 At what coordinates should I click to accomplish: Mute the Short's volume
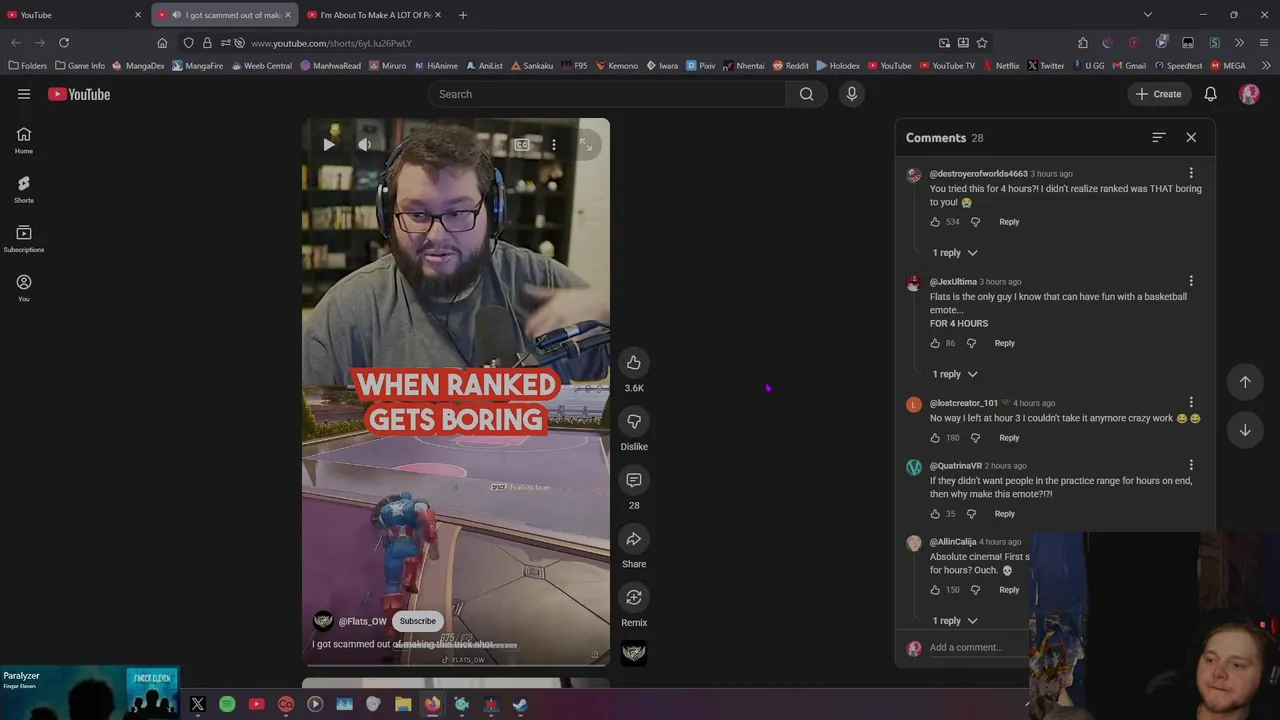365,145
